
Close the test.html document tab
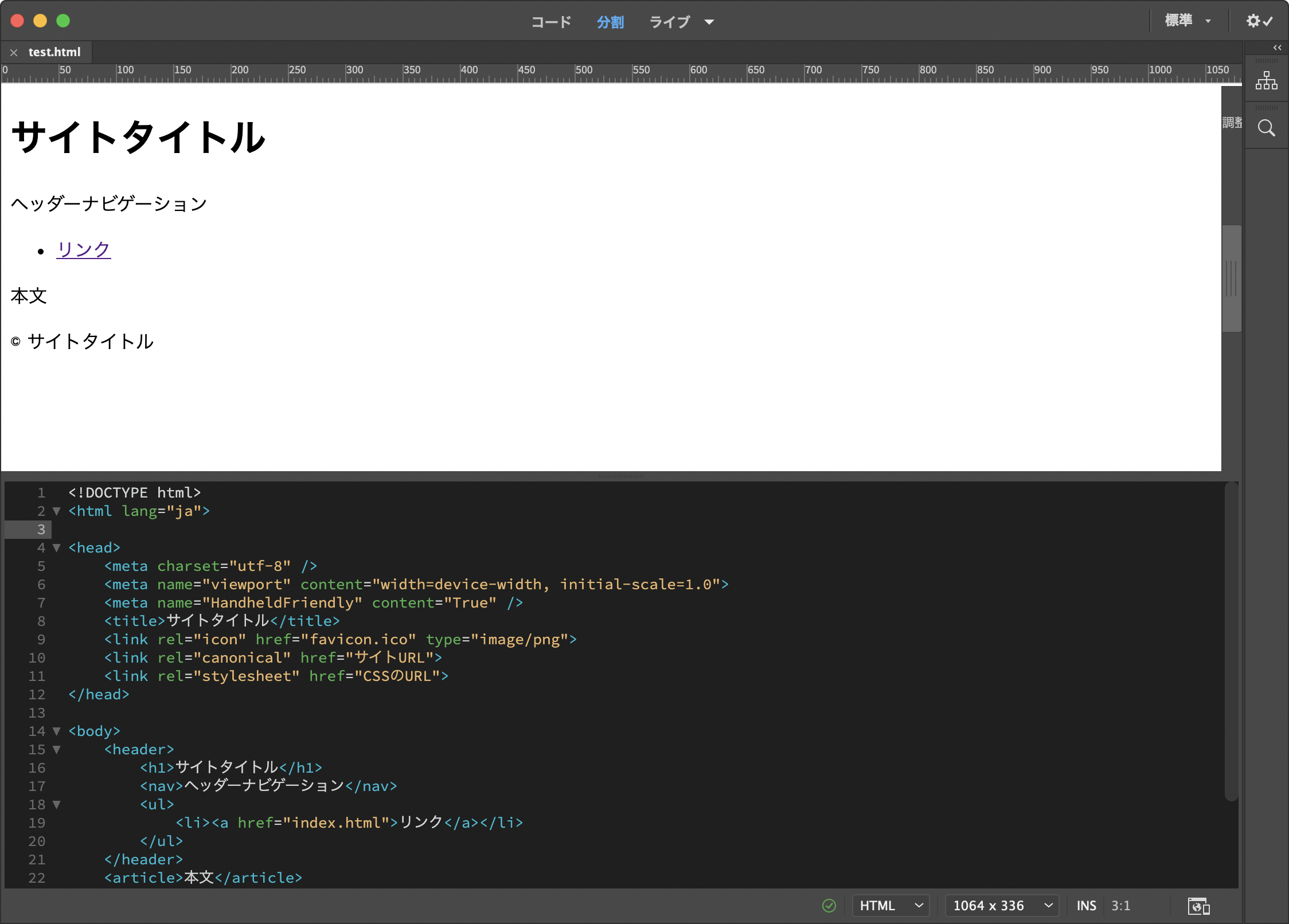click(x=14, y=52)
